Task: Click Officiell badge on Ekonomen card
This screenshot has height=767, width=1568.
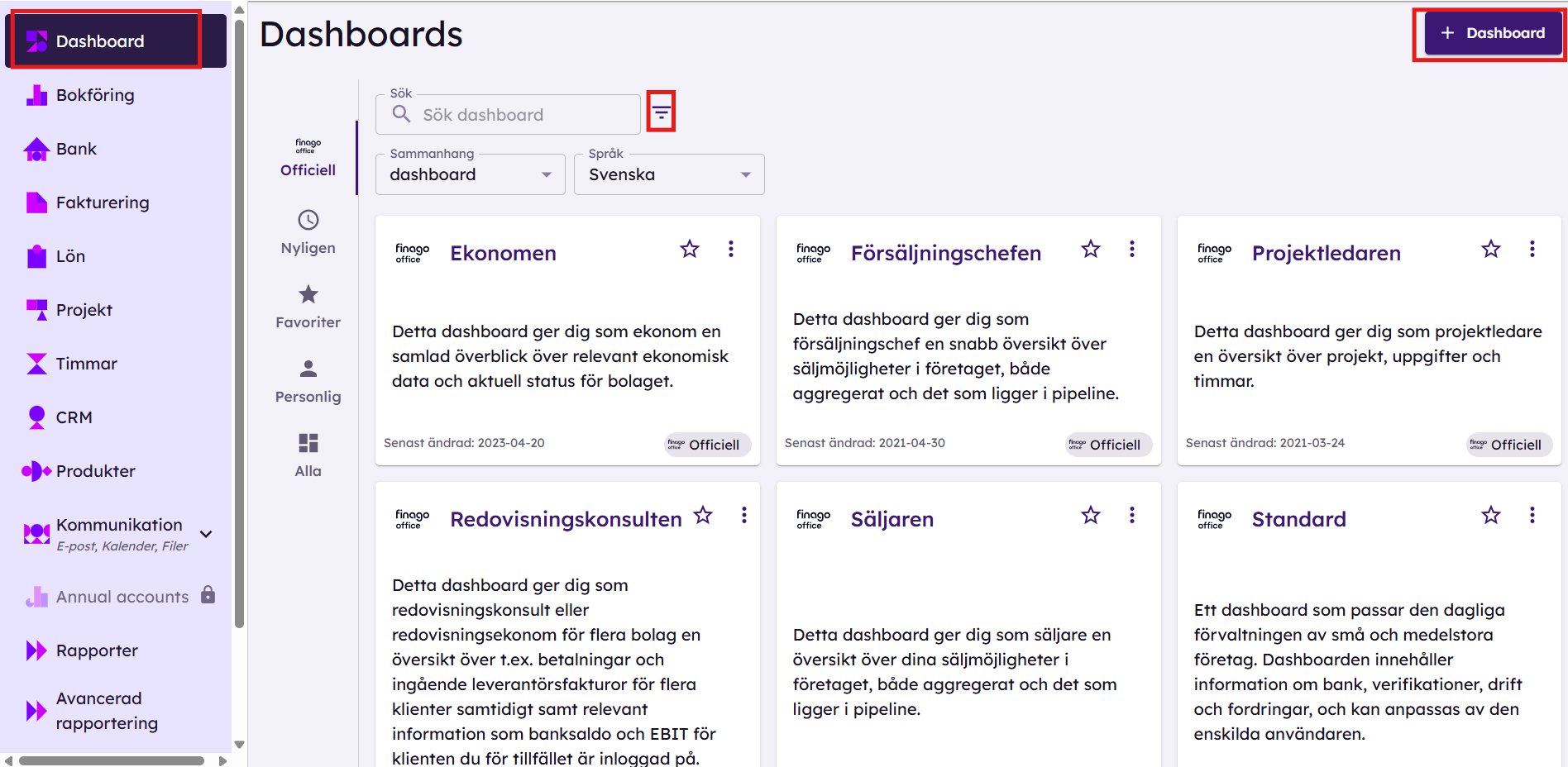Action: [x=707, y=445]
